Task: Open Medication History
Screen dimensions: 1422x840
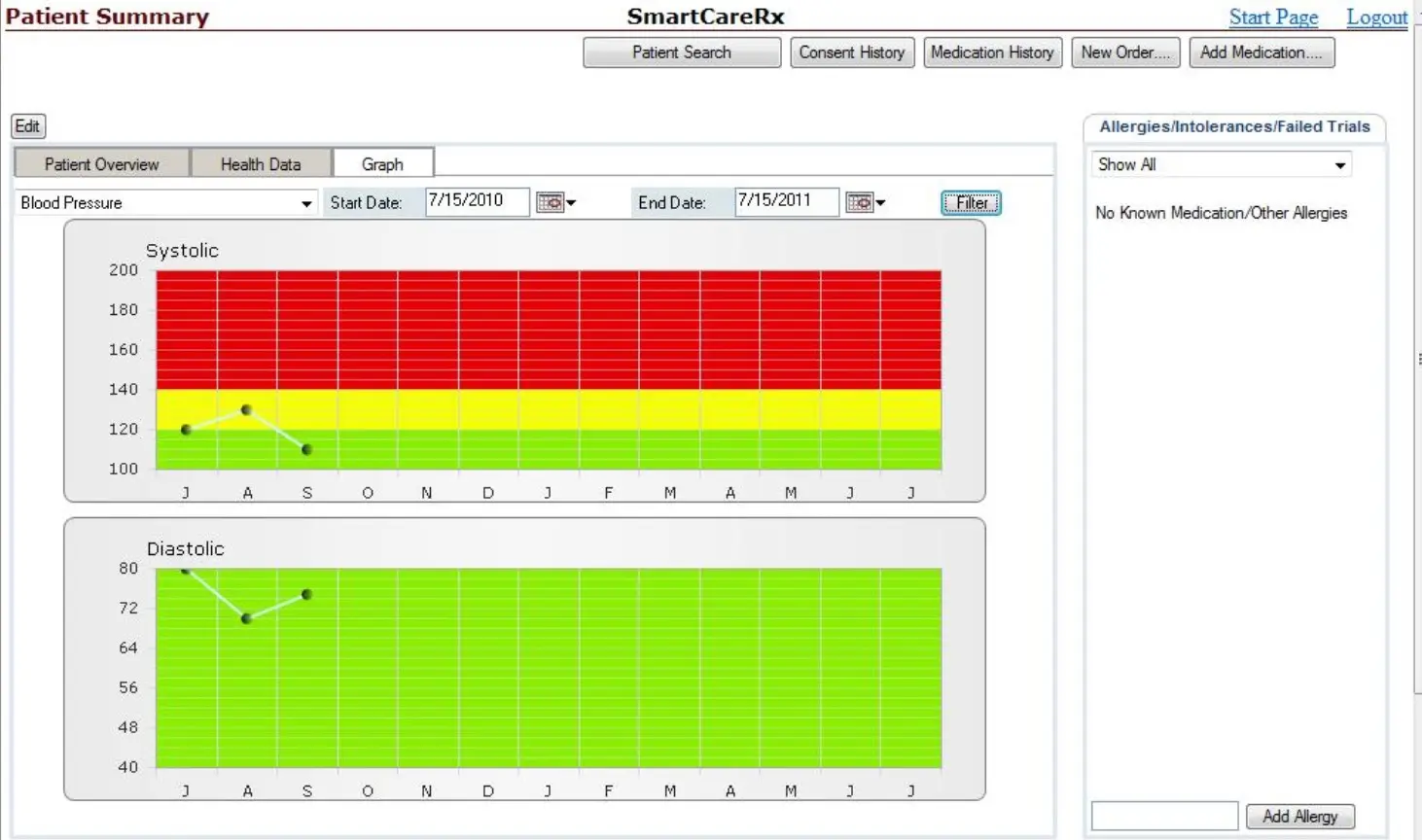Action: point(992,52)
